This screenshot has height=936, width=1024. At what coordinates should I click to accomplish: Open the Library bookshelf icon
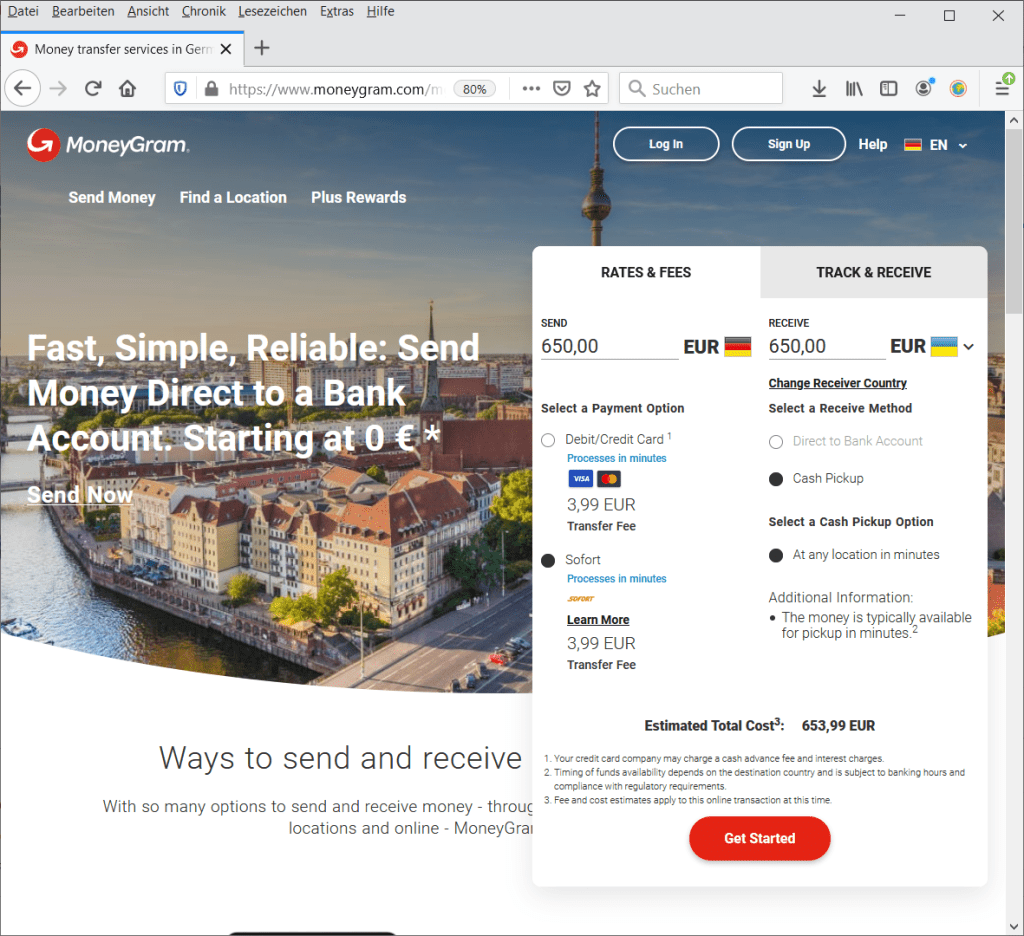click(854, 89)
